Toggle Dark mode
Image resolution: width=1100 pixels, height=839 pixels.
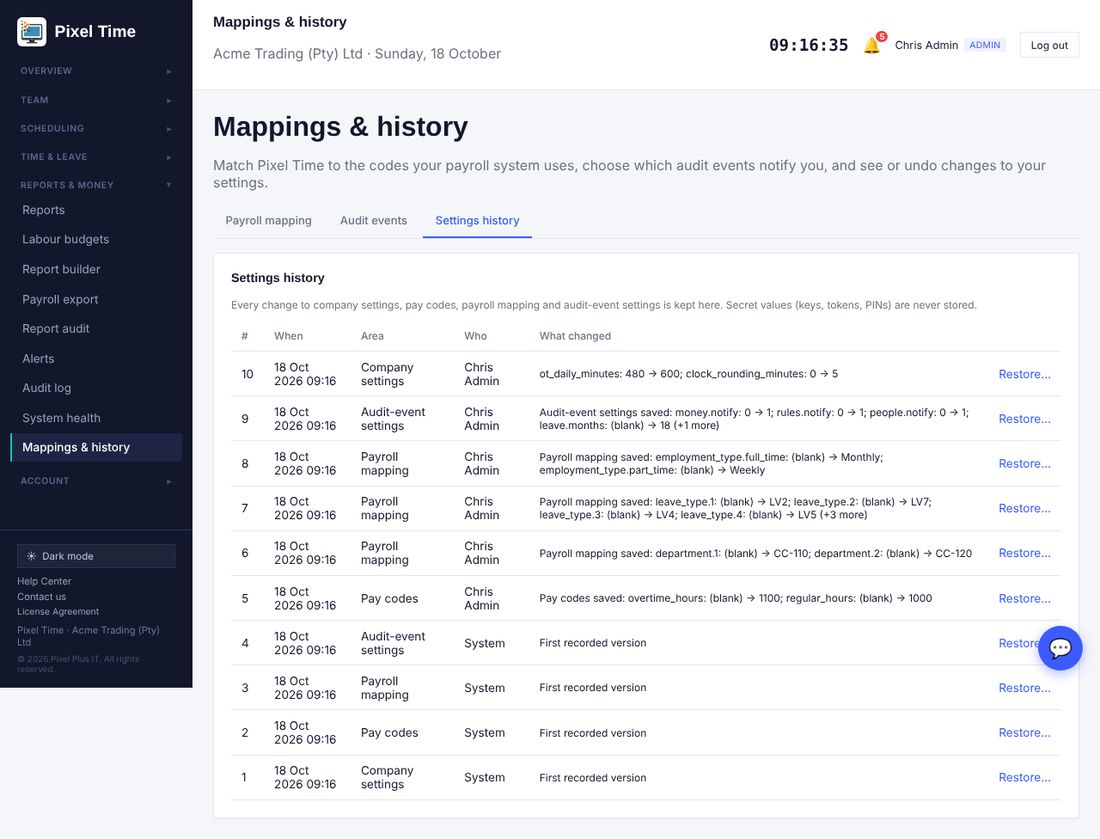tap(96, 556)
